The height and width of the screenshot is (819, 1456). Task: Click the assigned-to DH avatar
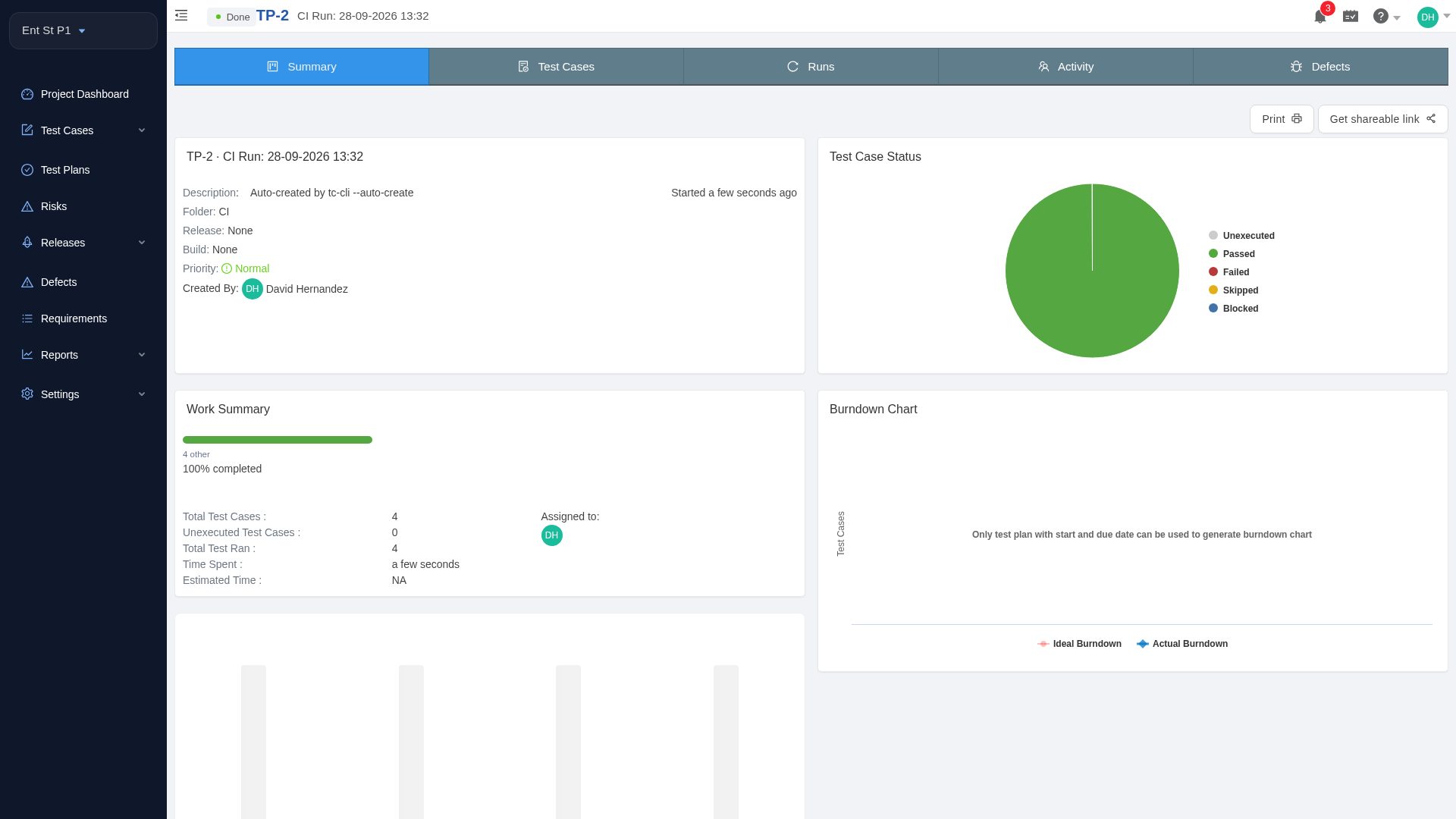point(552,535)
